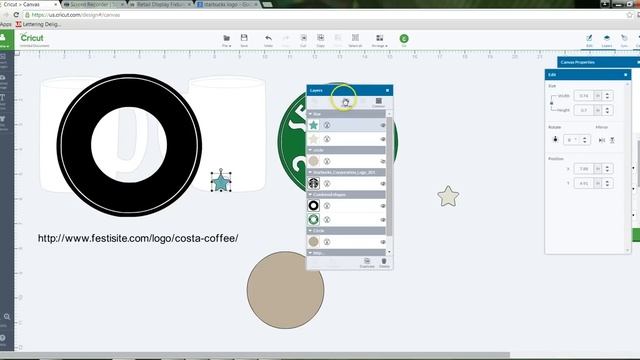Click the Undo arrow in the toolbar
640x360 pixels.
click(x=268, y=40)
